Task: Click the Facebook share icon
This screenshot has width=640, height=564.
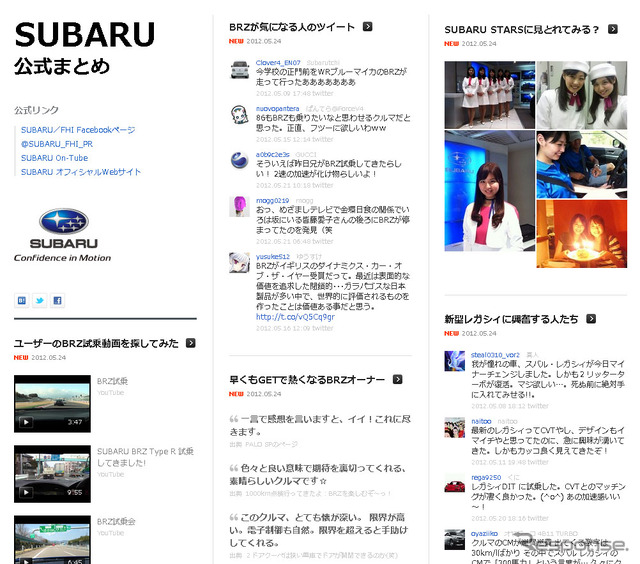Action: [58, 301]
